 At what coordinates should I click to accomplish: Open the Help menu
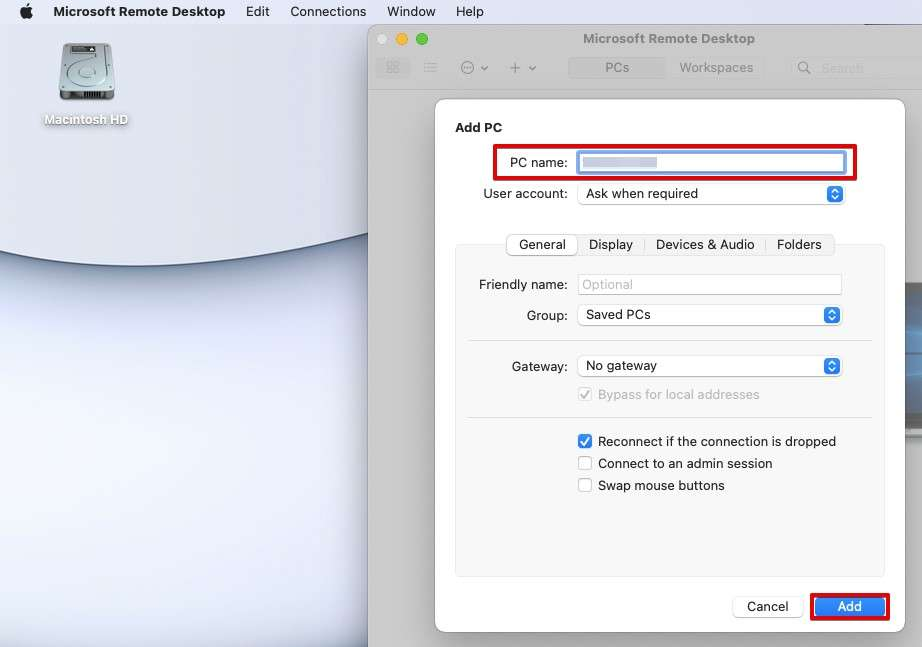pyautogui.click(x=470, y=11)
